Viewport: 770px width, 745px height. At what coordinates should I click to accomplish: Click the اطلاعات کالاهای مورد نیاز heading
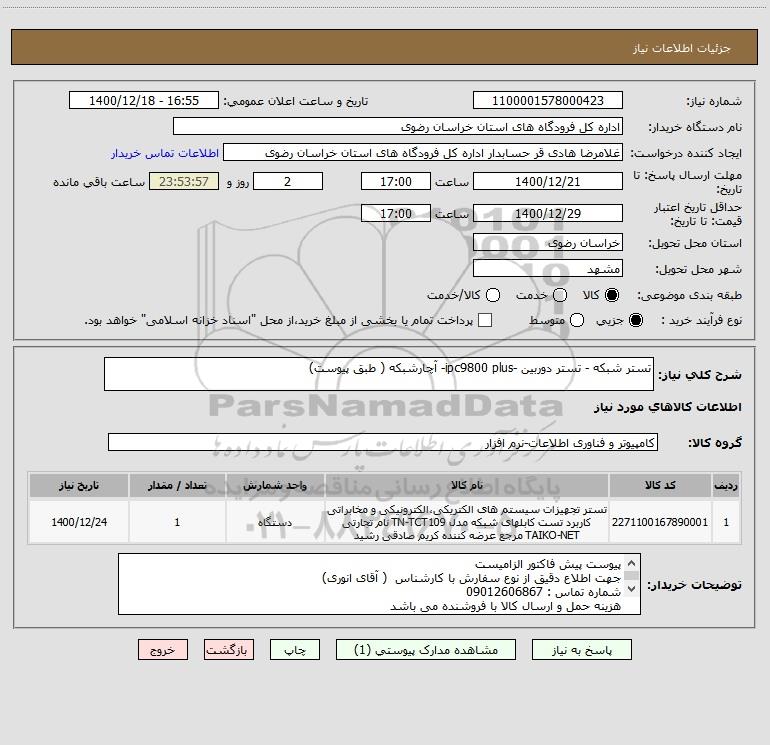[x=668, y=407]
